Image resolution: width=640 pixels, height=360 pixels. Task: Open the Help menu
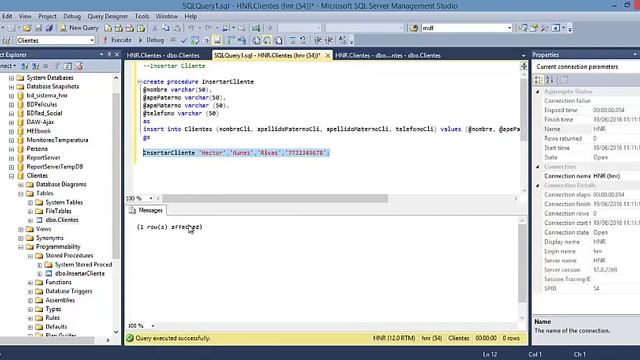pos(191,16)
